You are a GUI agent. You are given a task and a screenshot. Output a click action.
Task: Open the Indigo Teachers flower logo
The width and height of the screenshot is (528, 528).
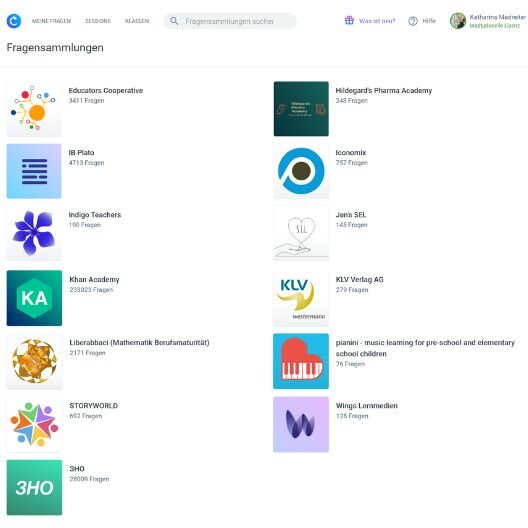pyautogui.click(x=34, y=233)
